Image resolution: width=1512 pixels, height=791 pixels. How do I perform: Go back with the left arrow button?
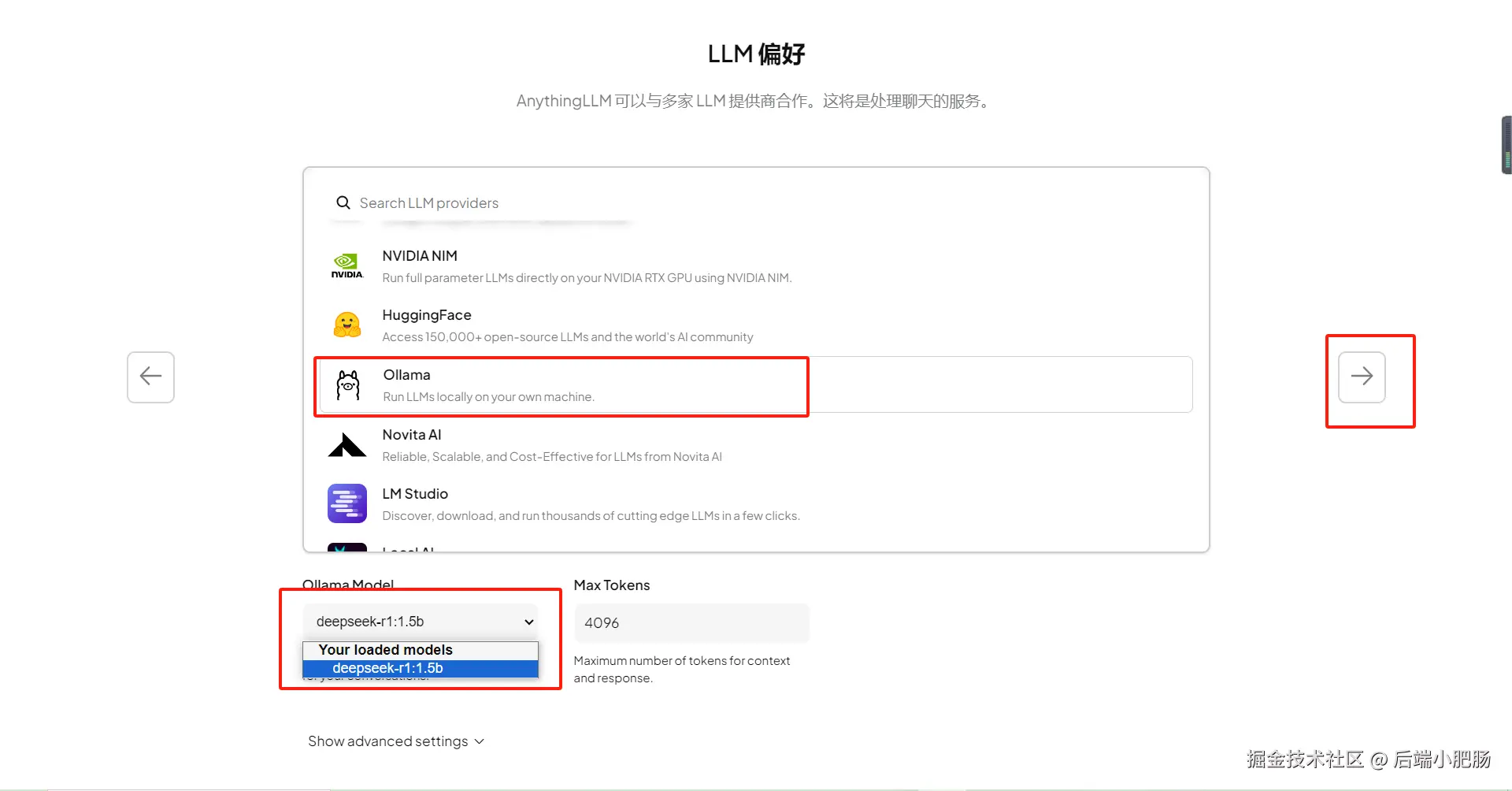[x=150, y=377]
